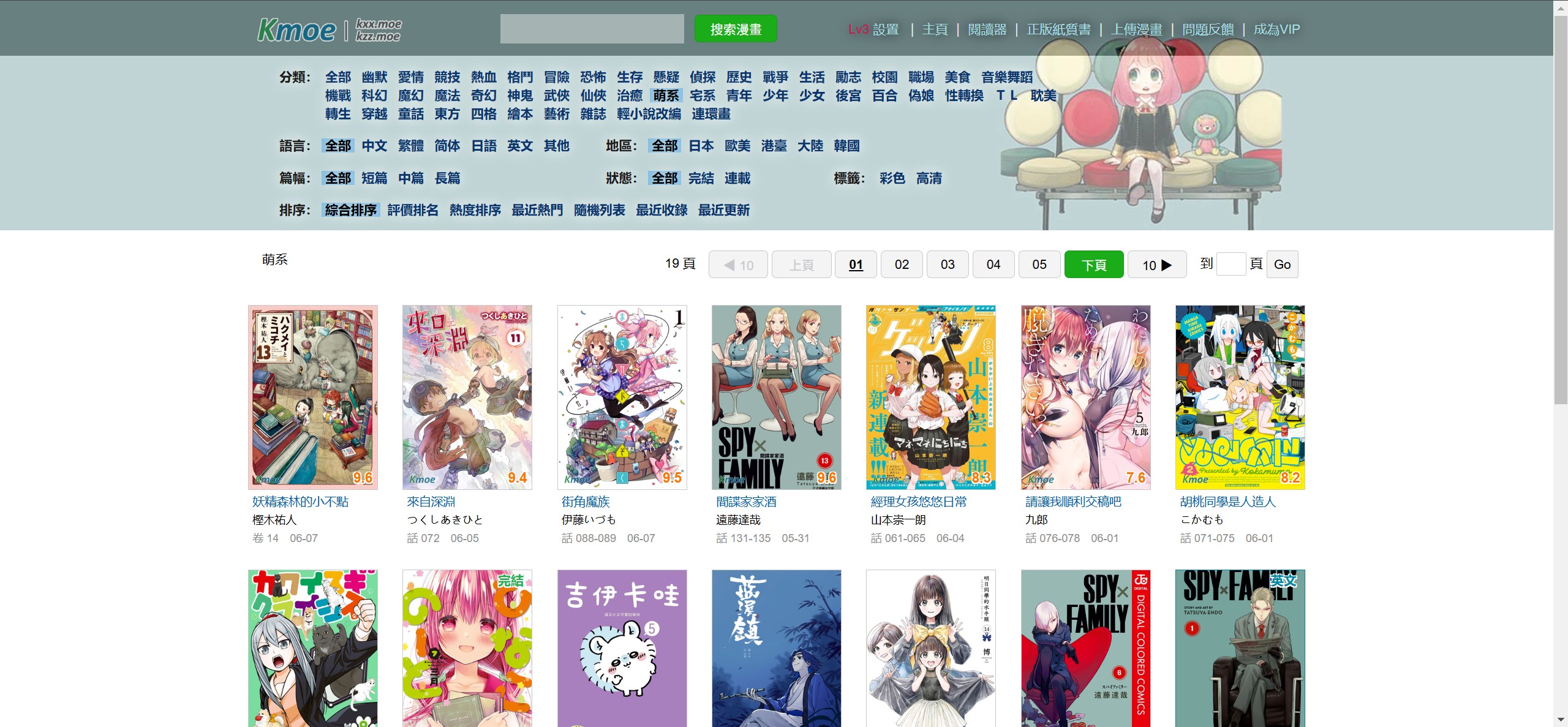The width and height of the screenshot is (1568, 727).
Task: Select the 熱血 category filter
Action: tap(484, 77)
